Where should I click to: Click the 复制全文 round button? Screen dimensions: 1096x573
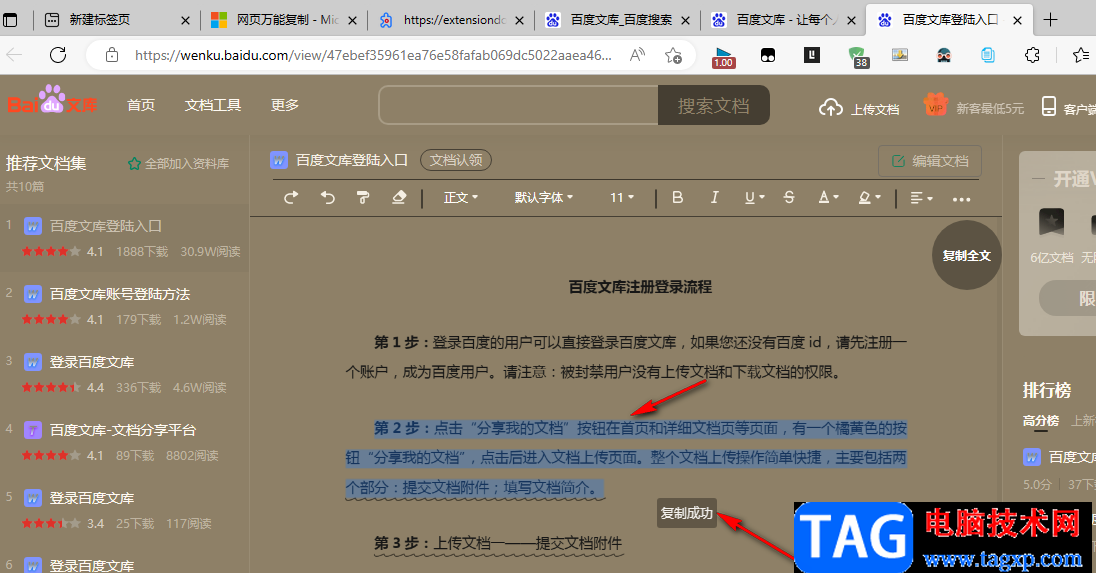pyautogui.click(x=967, y=255)
